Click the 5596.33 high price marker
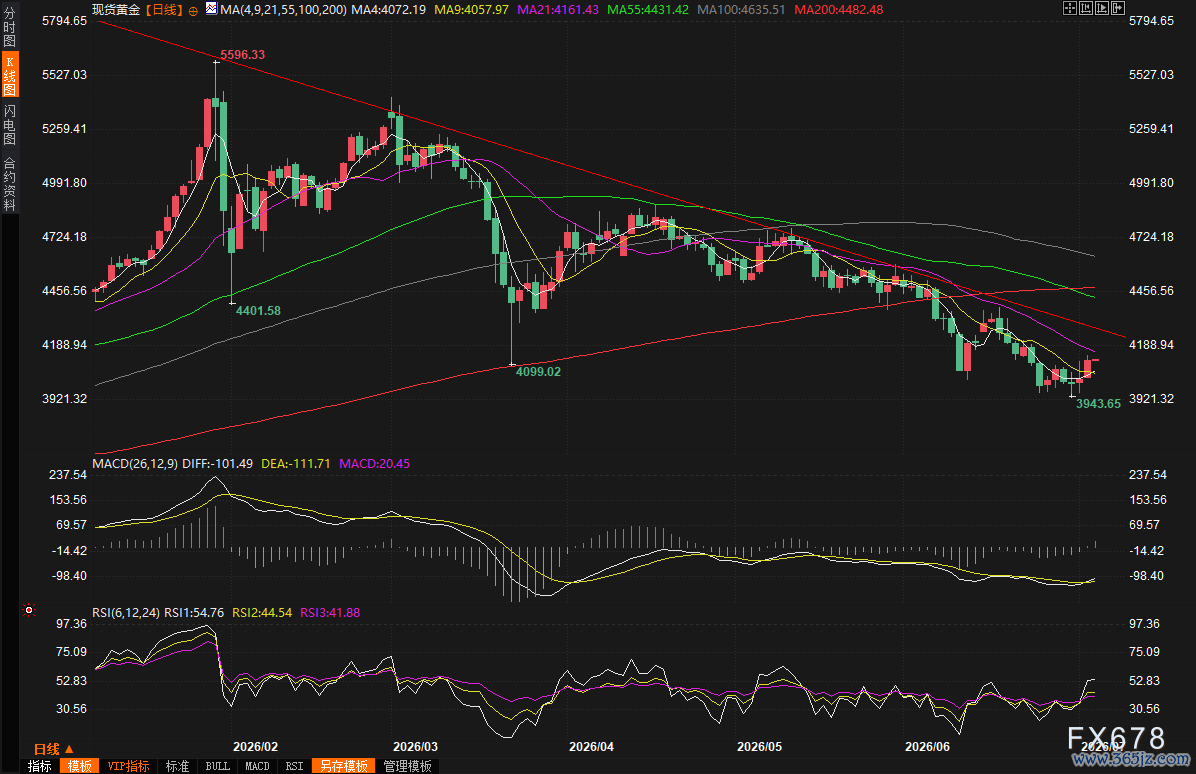The image size is (1196, 774). point(243,55)
